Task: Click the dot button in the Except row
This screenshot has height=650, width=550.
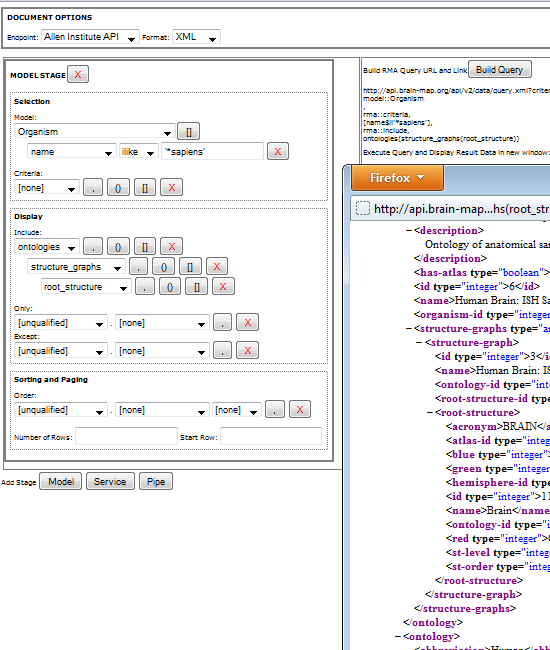Action: coord(222,350)
